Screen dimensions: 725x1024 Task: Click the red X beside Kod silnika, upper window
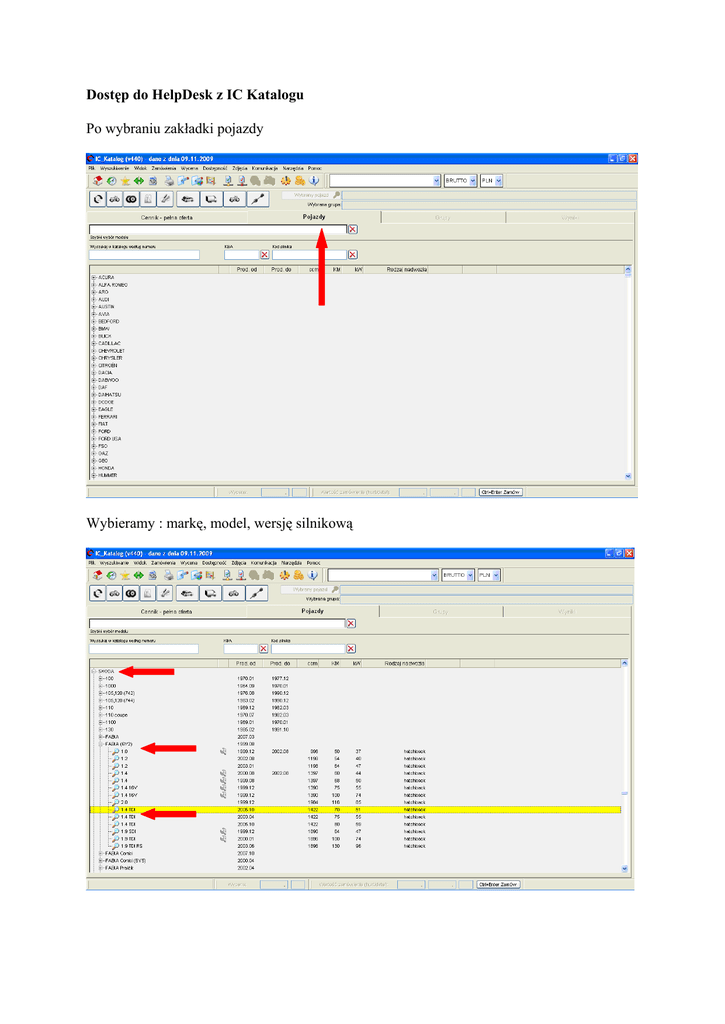click(352, 254)
